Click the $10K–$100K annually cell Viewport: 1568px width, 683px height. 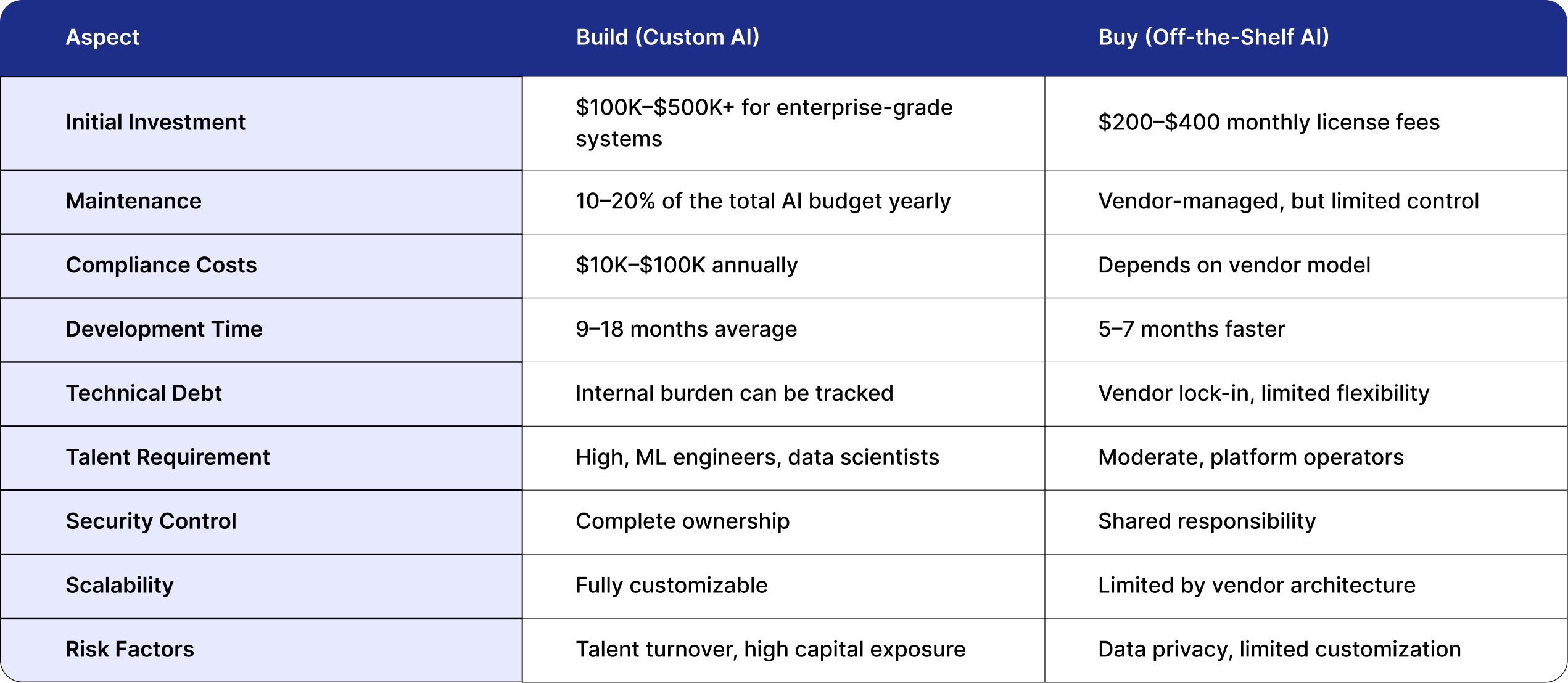tap(687, 265)
